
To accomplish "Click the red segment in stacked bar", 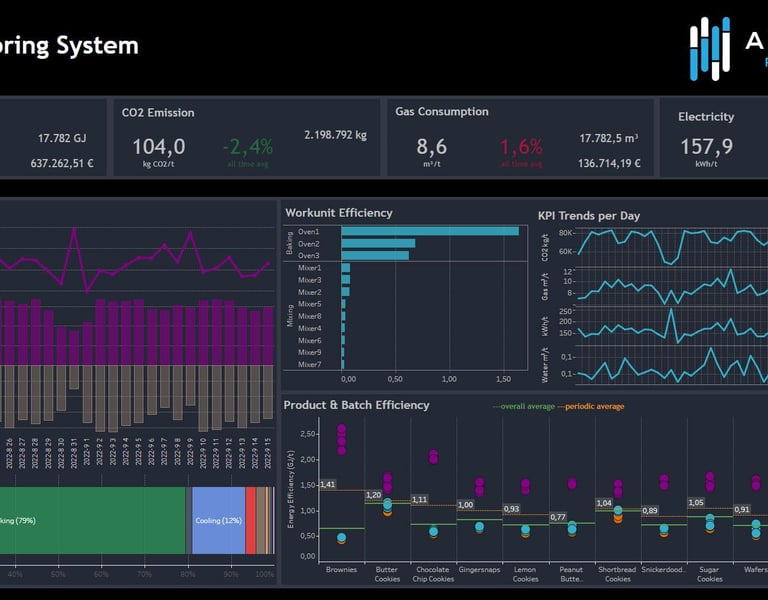I will click(250, 520).
